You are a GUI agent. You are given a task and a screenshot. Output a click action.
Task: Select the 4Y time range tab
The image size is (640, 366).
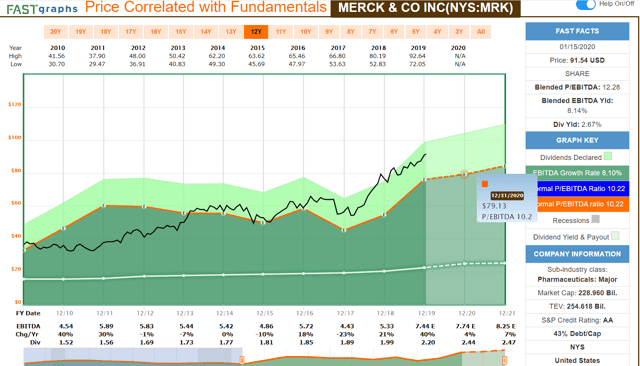(x=437, y=32)
